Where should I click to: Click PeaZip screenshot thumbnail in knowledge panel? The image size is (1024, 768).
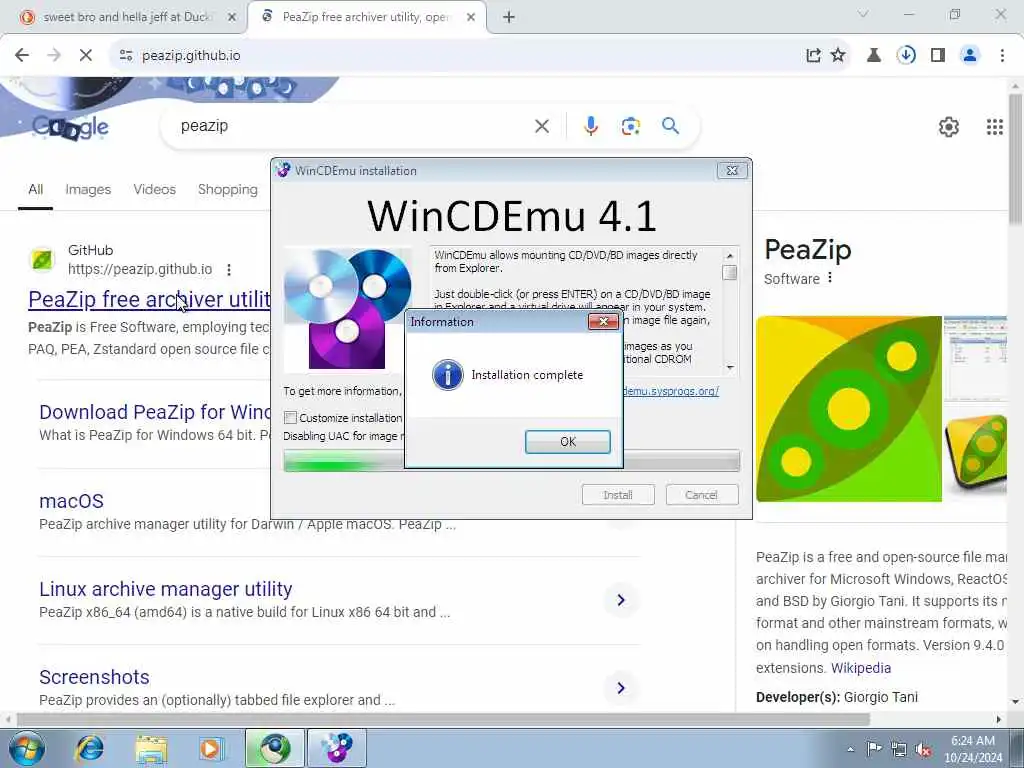pos(976,359)
